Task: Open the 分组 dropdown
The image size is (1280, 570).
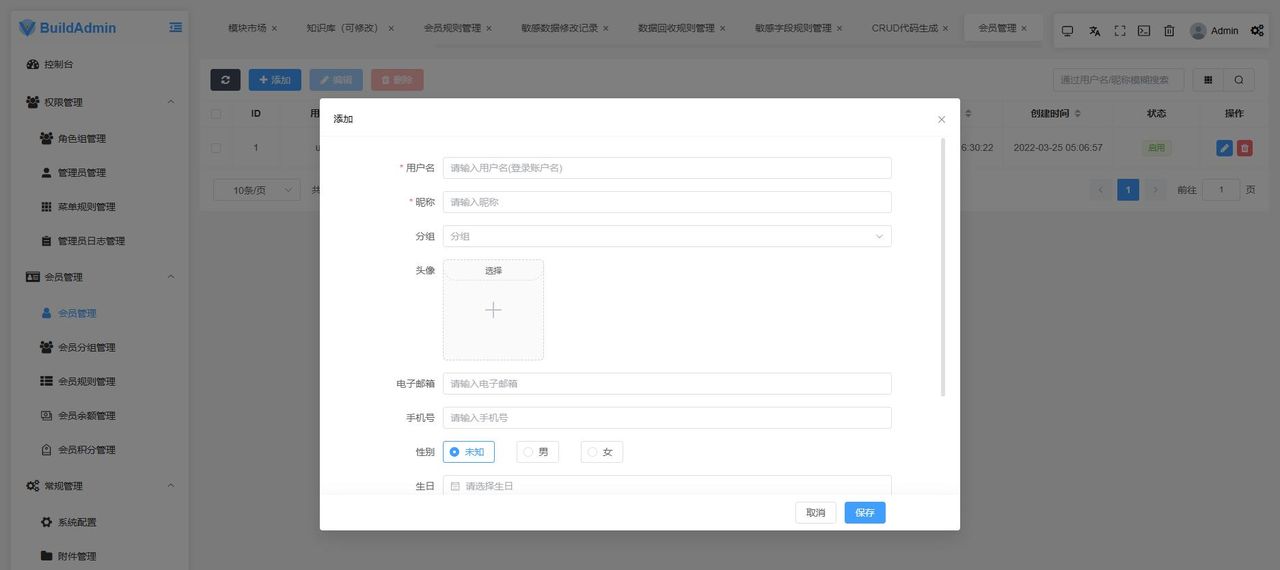Action: 667,236
